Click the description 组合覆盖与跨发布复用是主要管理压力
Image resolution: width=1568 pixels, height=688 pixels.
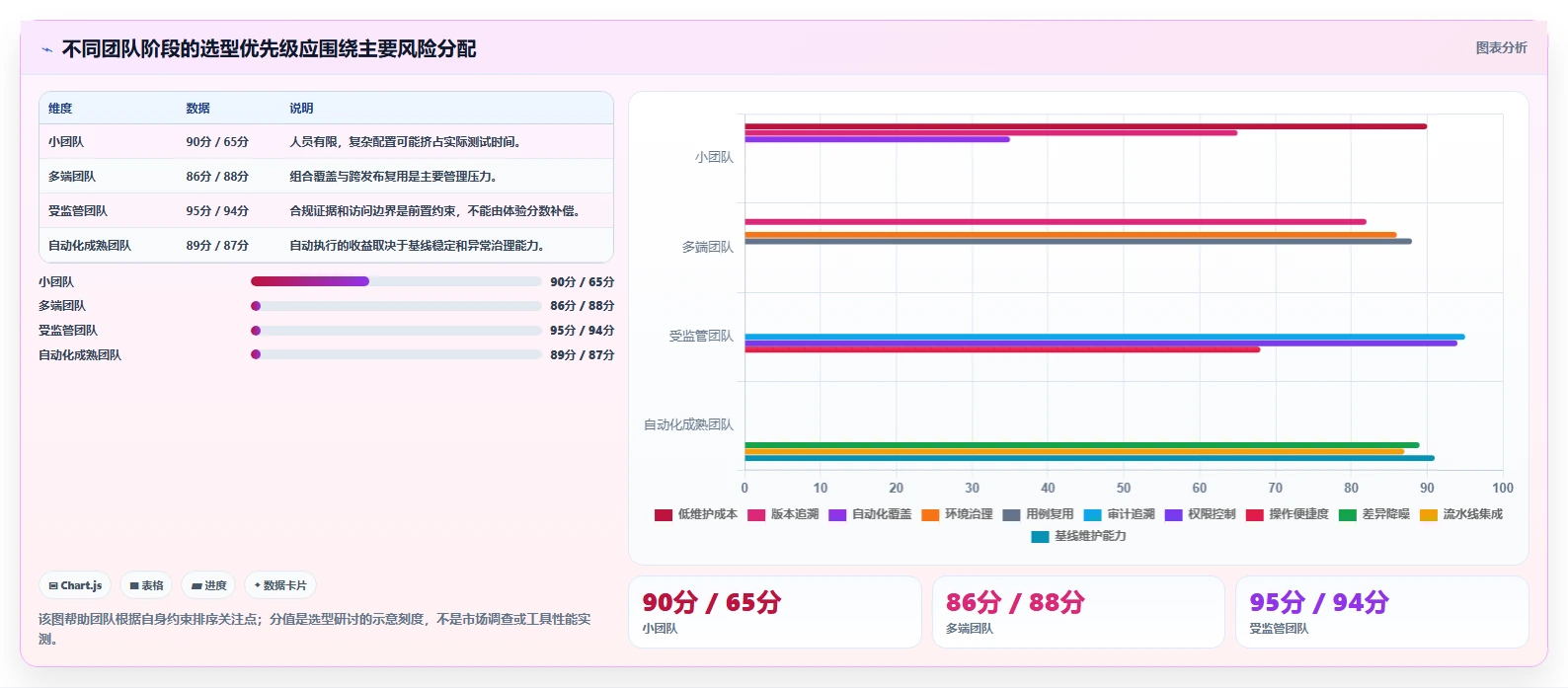coord(393,177)
